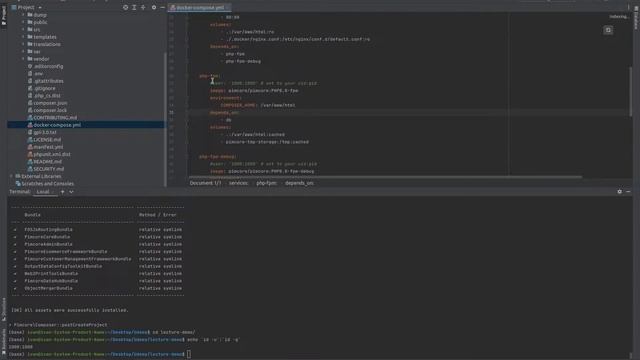
Task: Open the Bookmarks tool window stripe
Action: tap(4, 342)
